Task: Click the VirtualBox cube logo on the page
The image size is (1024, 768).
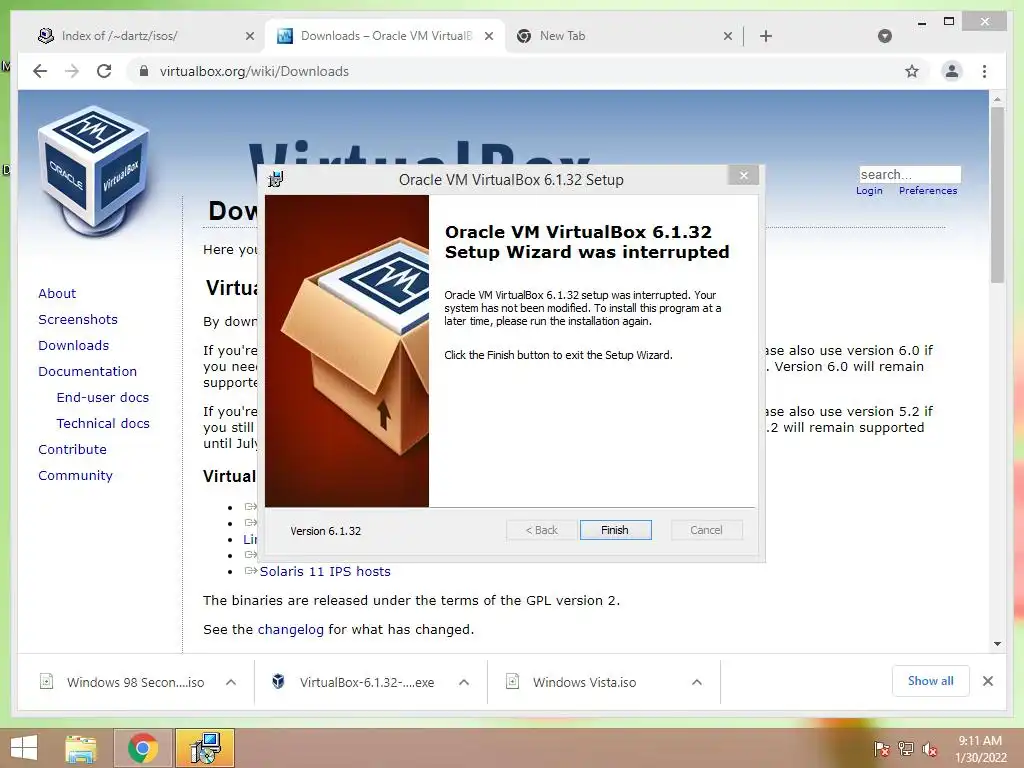Action: [93, 170]
